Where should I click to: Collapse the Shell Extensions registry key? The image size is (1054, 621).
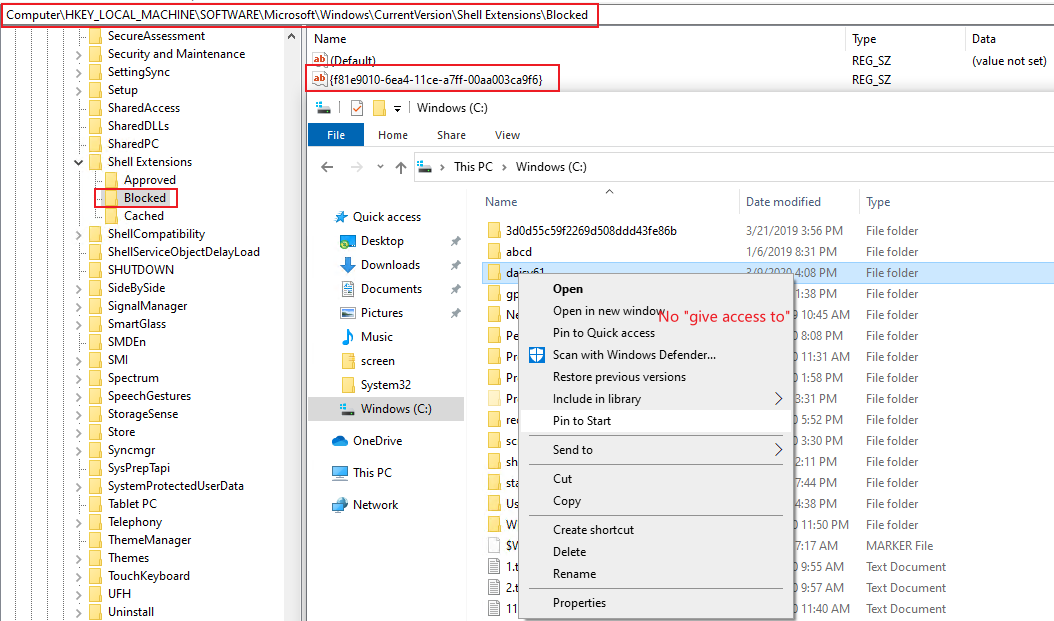[79, 162]
